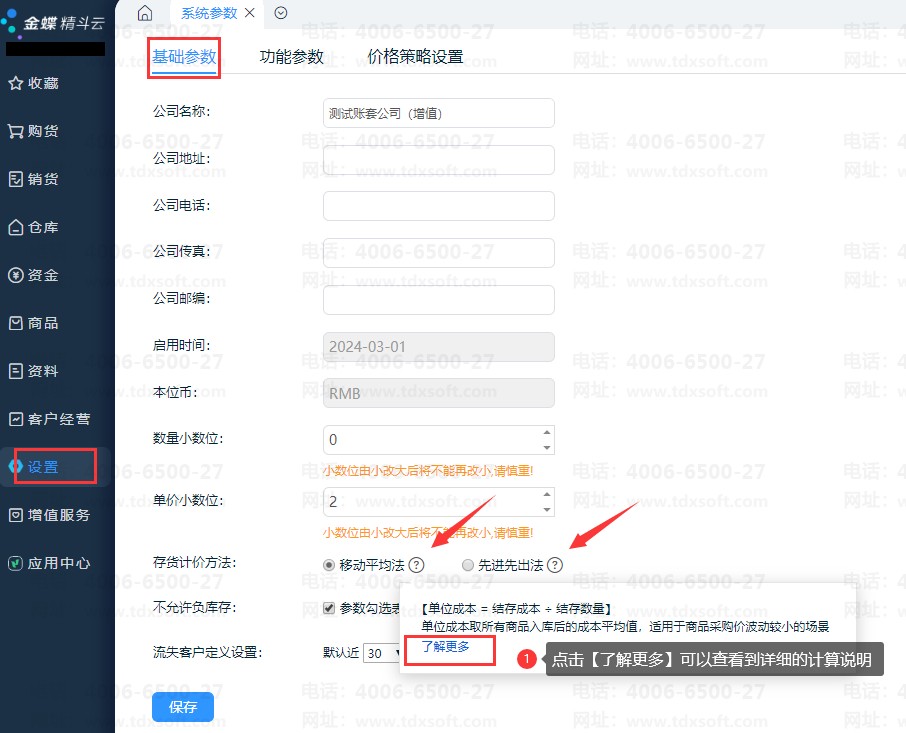
Task: Toggle the 不允许负库存 checkbox
Action: [329, 608]
